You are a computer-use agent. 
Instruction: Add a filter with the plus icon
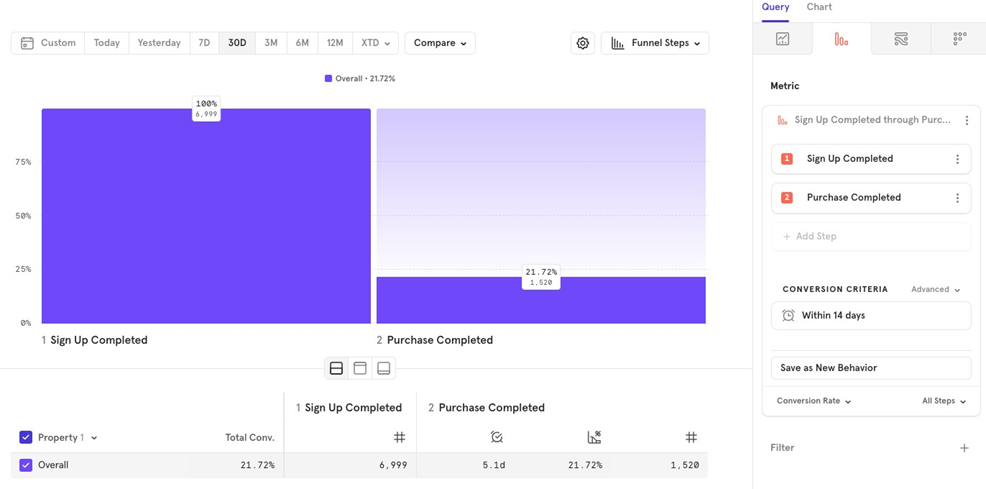click(x=964, y=448)
